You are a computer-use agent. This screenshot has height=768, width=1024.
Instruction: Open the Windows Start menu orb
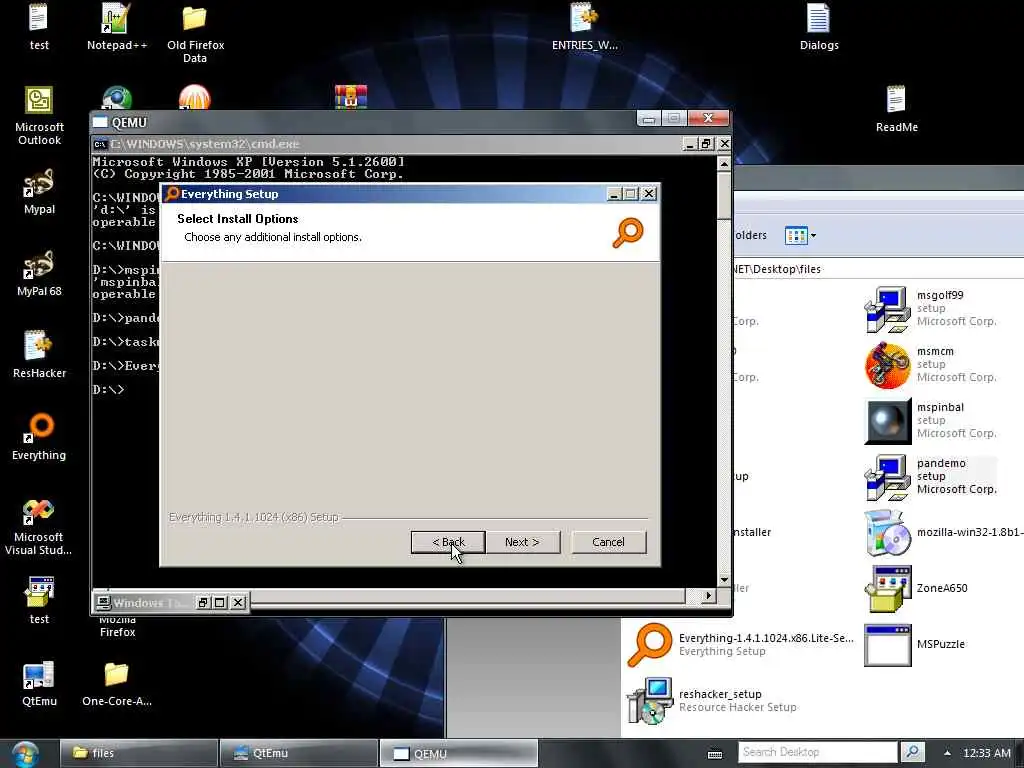25,754
